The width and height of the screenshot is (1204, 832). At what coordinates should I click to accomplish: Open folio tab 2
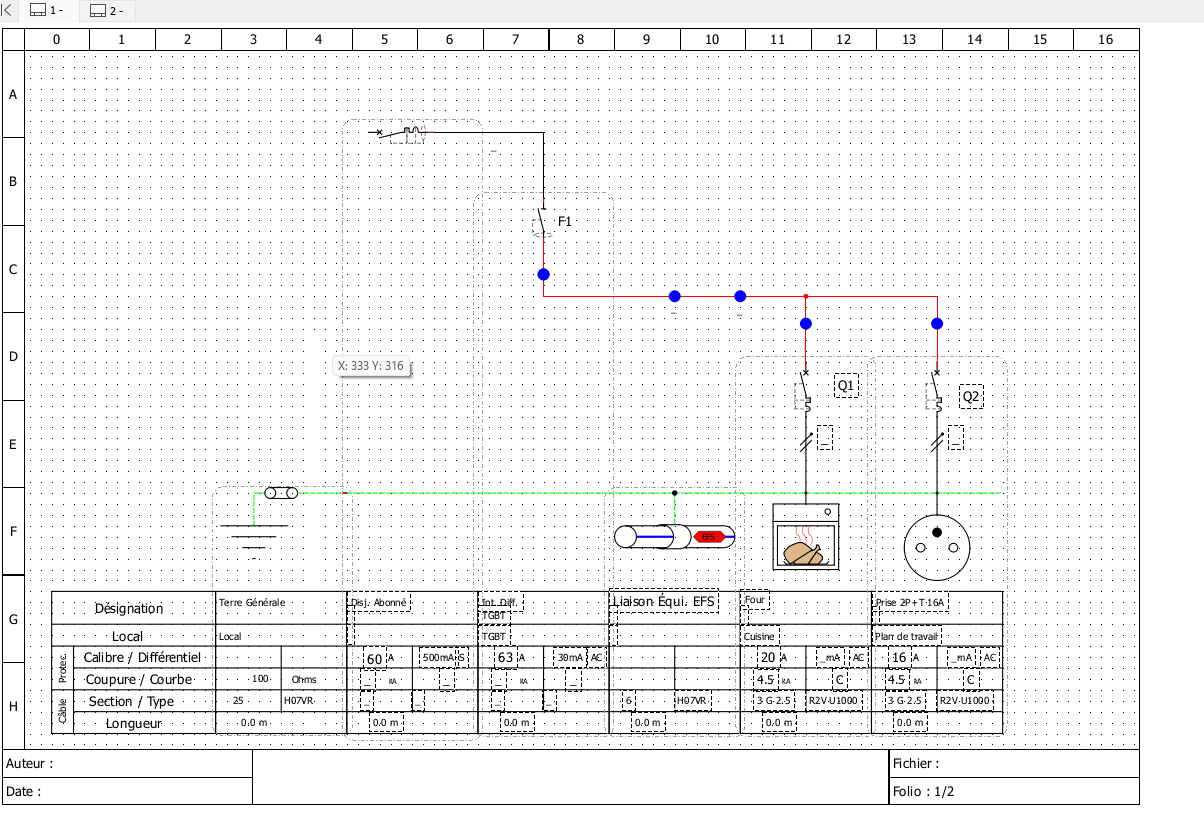[106, 11]
